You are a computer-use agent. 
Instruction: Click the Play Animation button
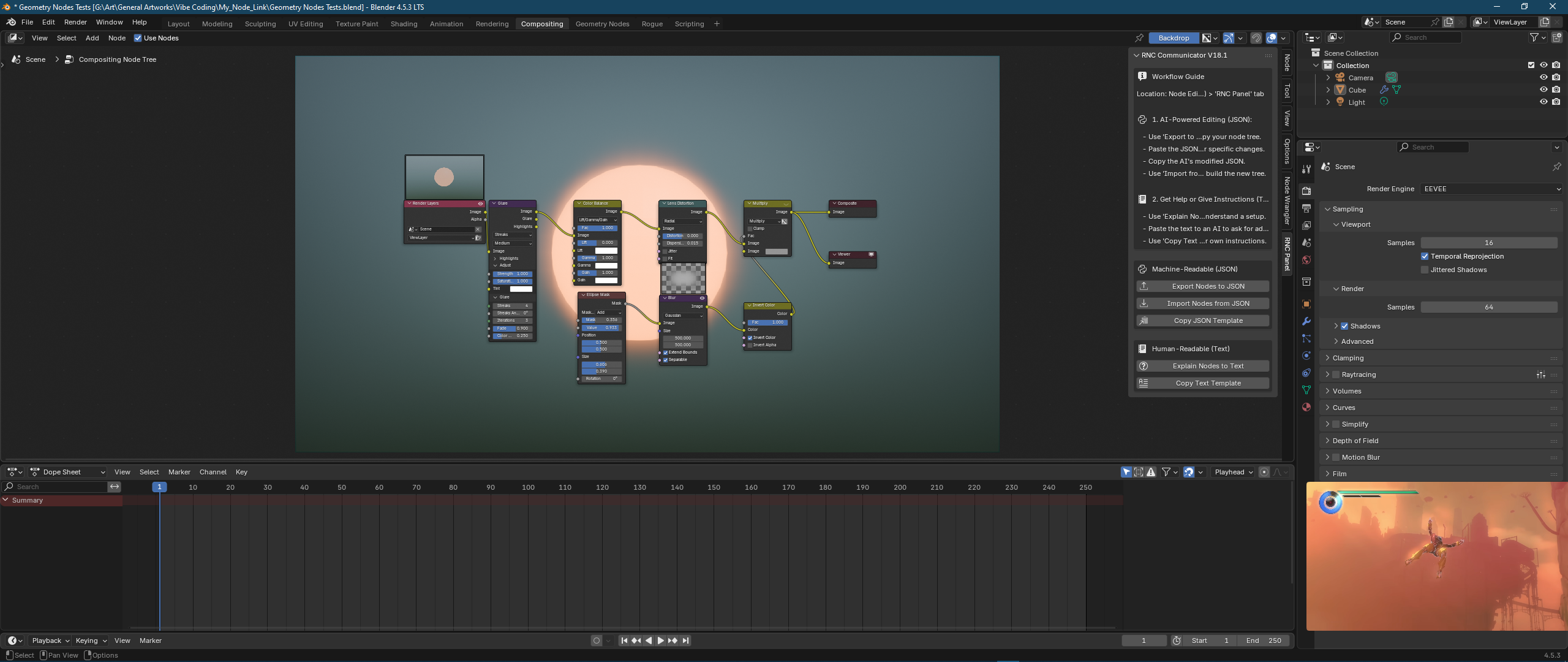pos(660,641)
